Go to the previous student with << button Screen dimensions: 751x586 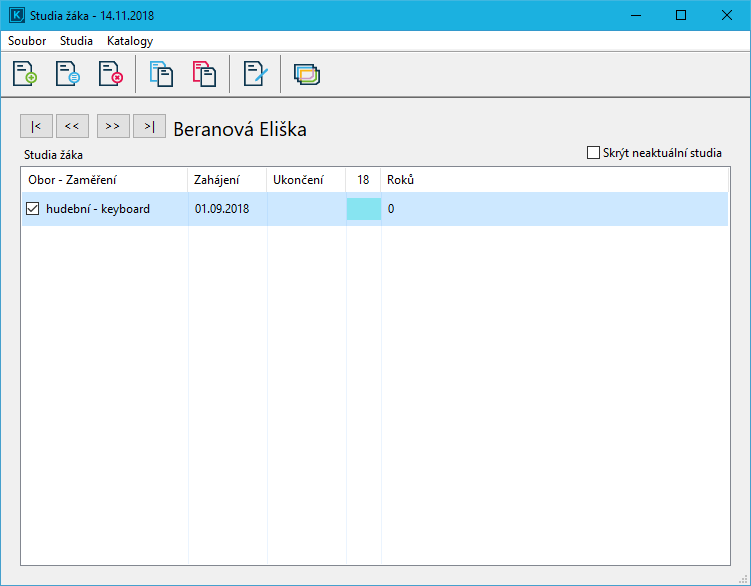tap(72, 126)
